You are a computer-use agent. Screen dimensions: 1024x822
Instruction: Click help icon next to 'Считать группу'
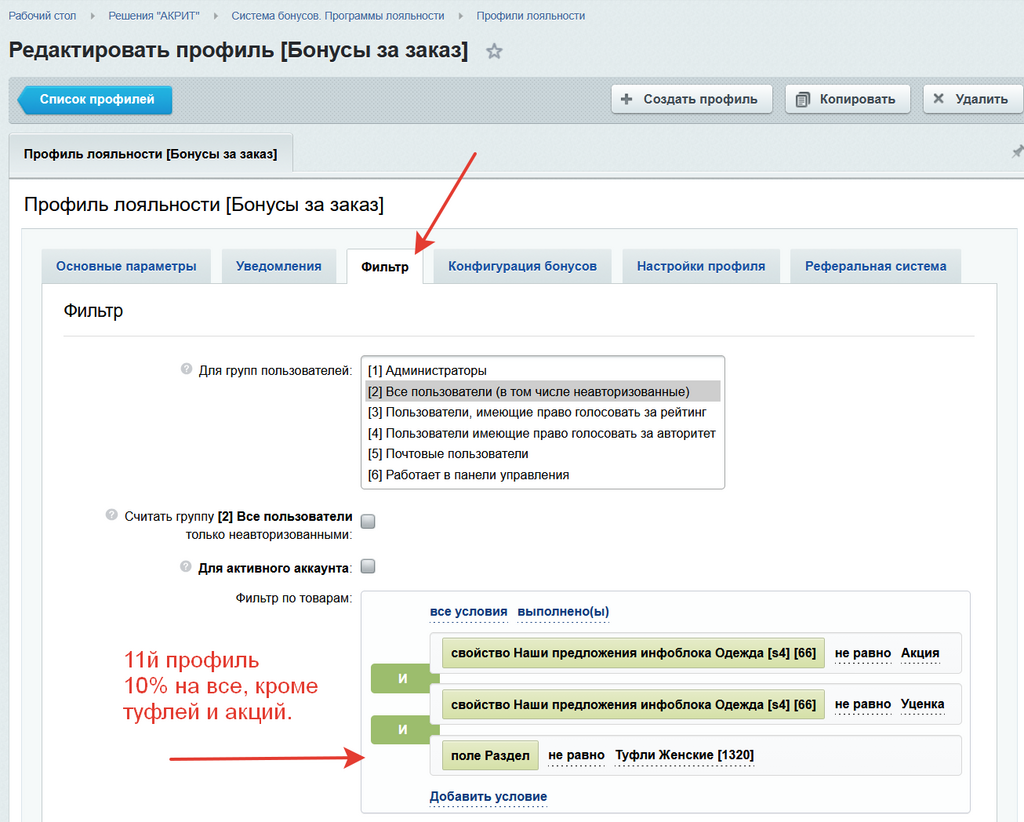(x=112, y=515)
